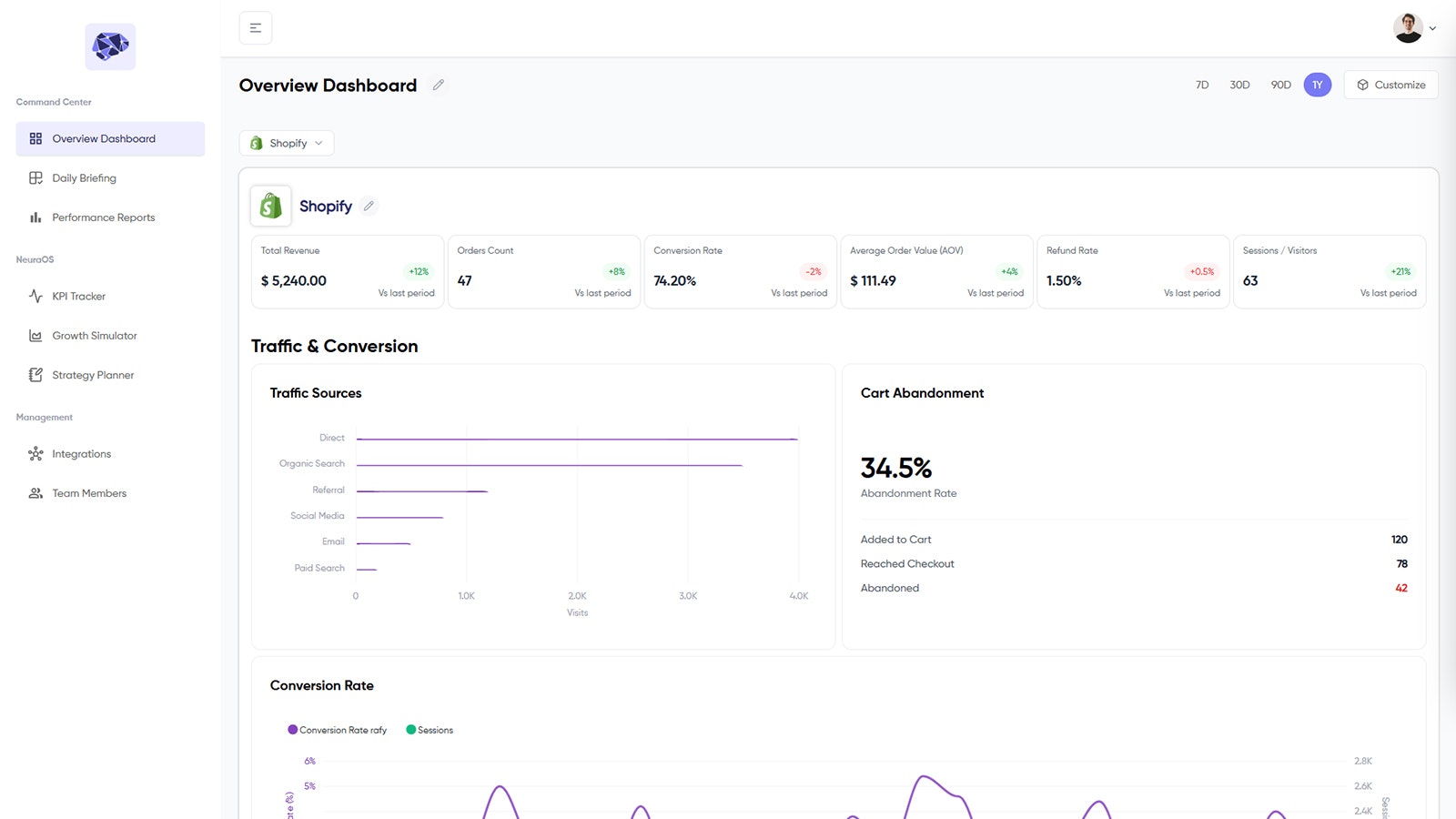The image size is (1456, 819).
Task: Click the Traffic Sources card title
Action: [x=316, y=393]
